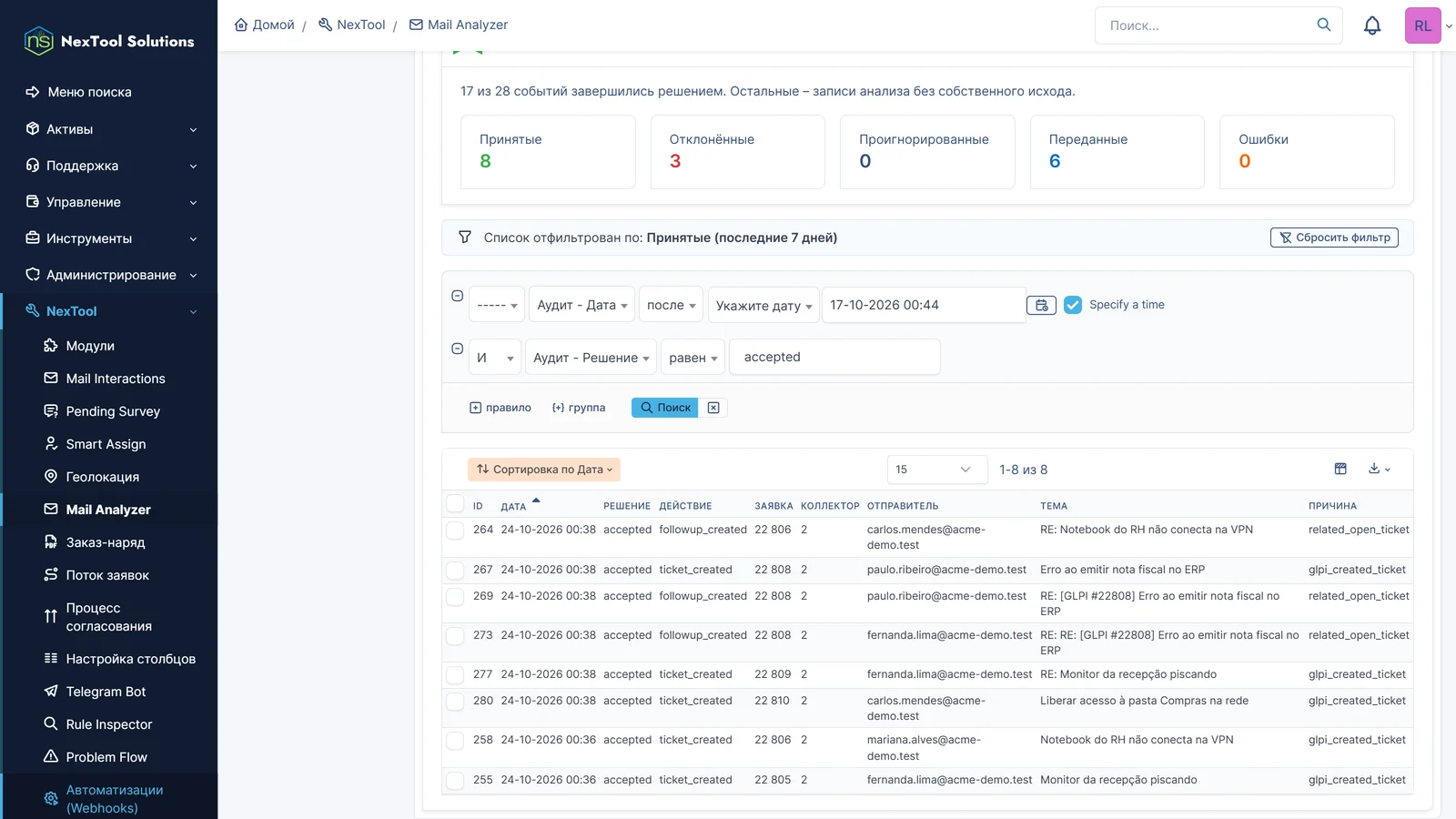Check the row with ID 277
Viewport: 1456px width, 819px height.
[455, 674]
